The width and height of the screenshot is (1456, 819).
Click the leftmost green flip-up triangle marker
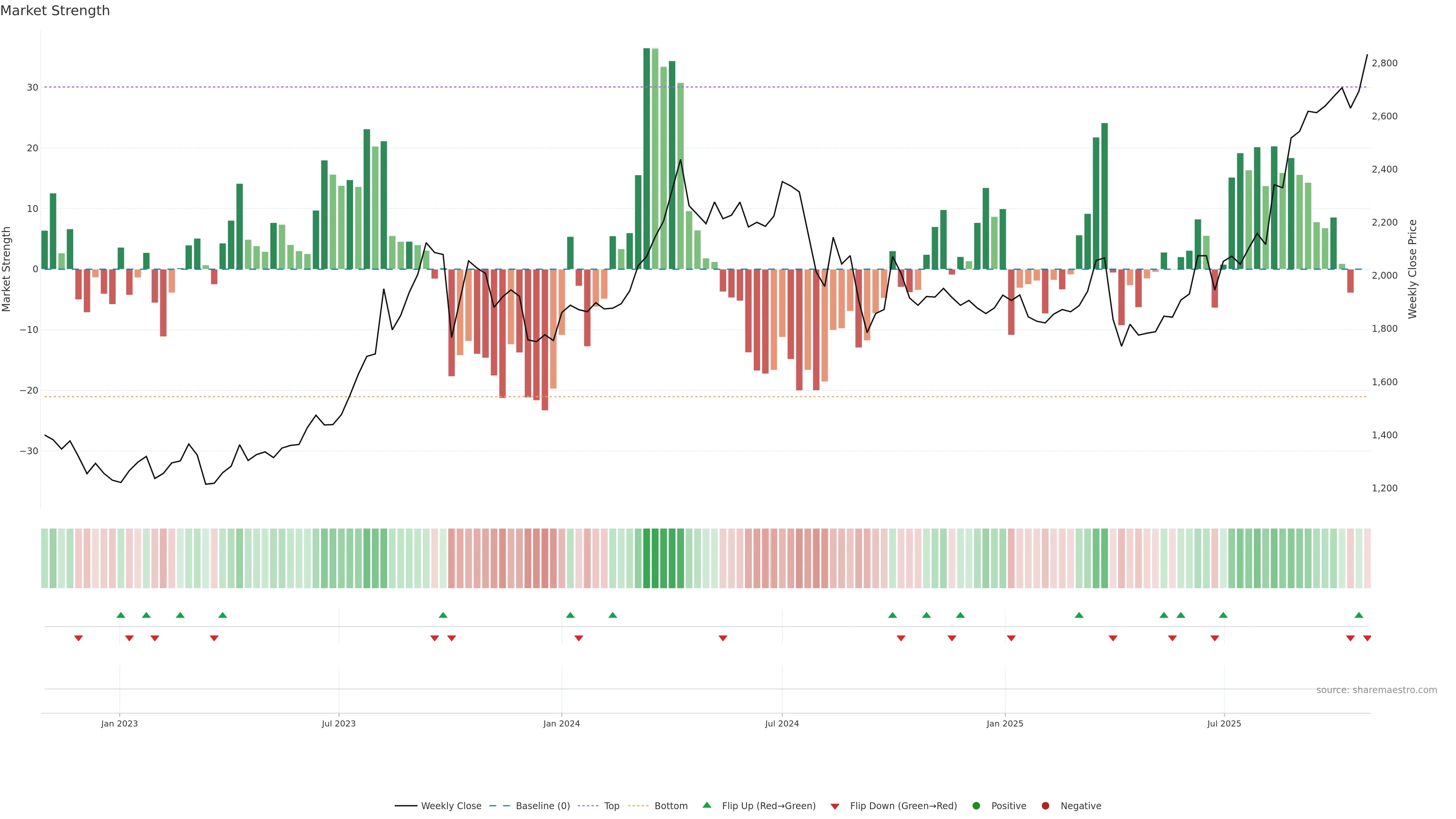121,615
